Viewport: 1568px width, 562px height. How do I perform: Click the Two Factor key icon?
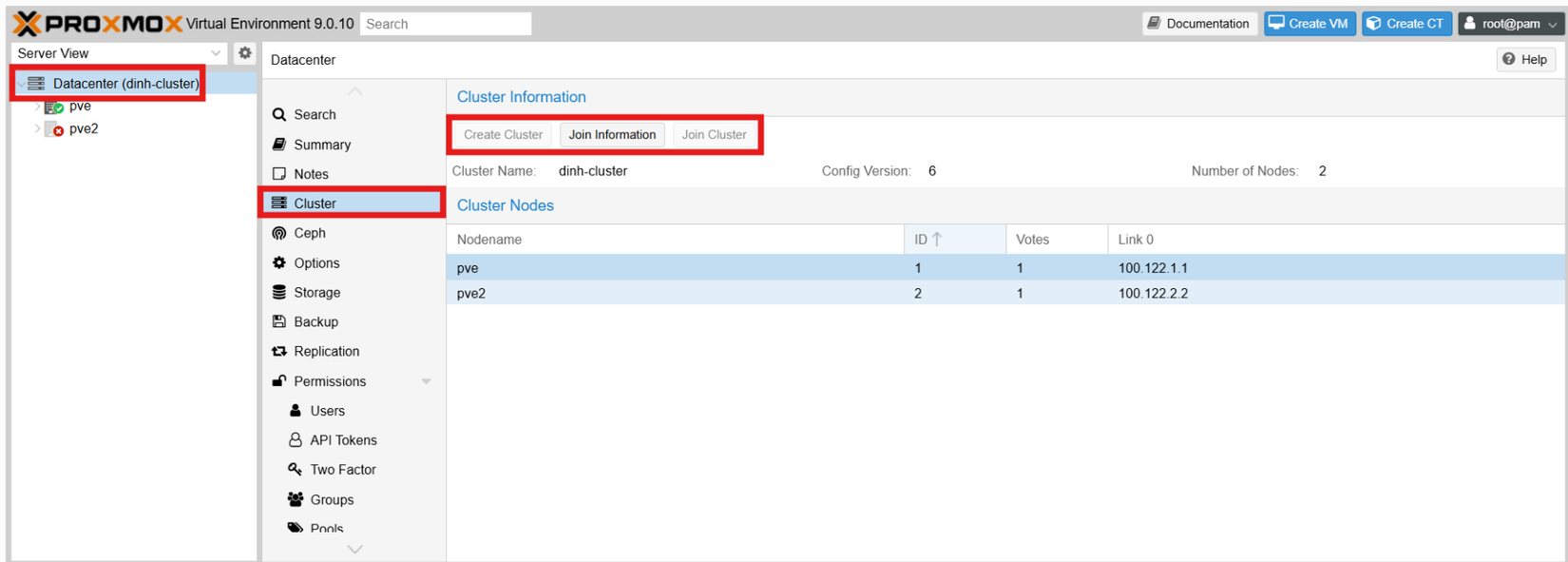click(296, 469)
